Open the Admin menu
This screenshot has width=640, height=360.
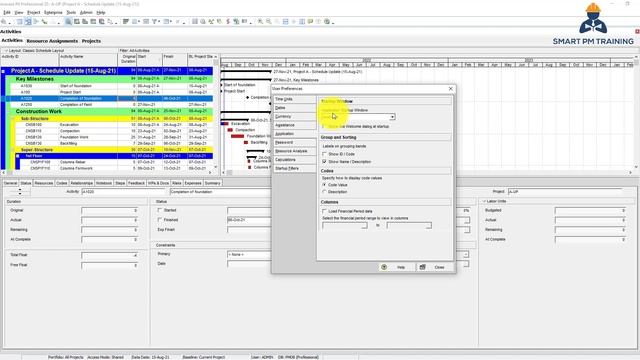coord(86,13)
